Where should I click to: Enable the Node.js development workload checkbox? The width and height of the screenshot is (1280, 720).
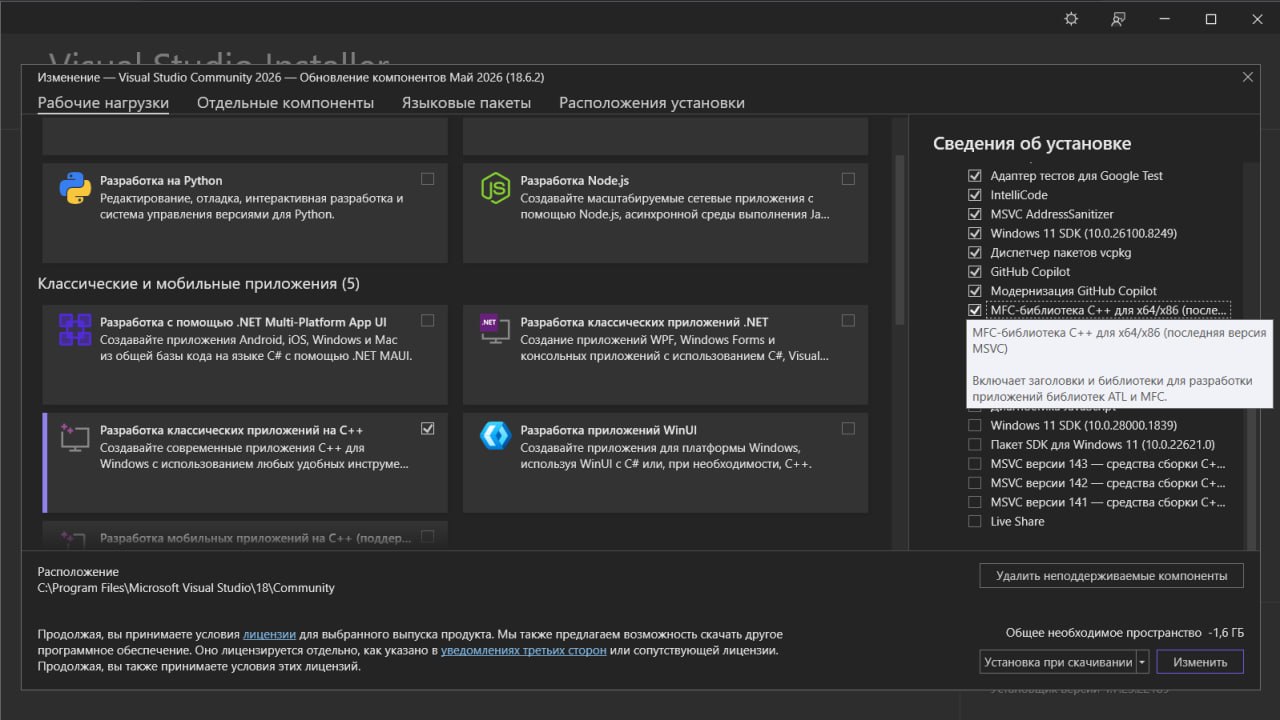pyautogui.click(x=848, y=179)
